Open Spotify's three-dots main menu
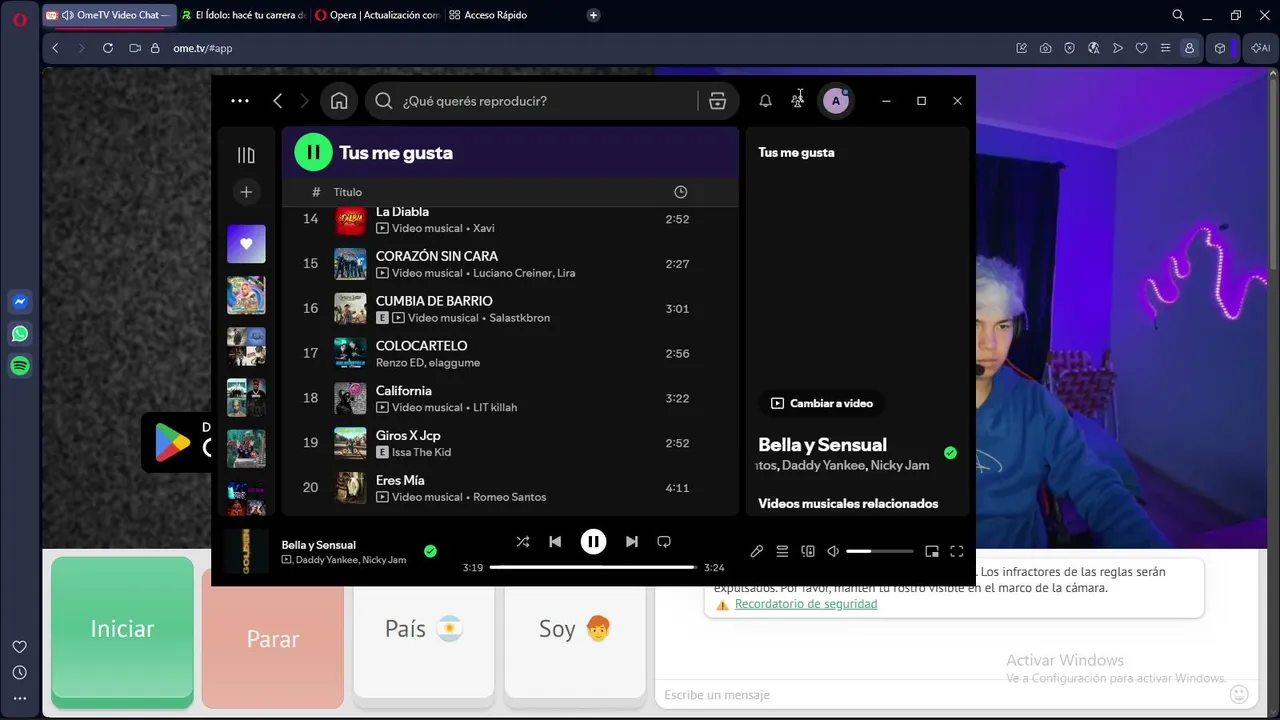 (x=240, y=101)
